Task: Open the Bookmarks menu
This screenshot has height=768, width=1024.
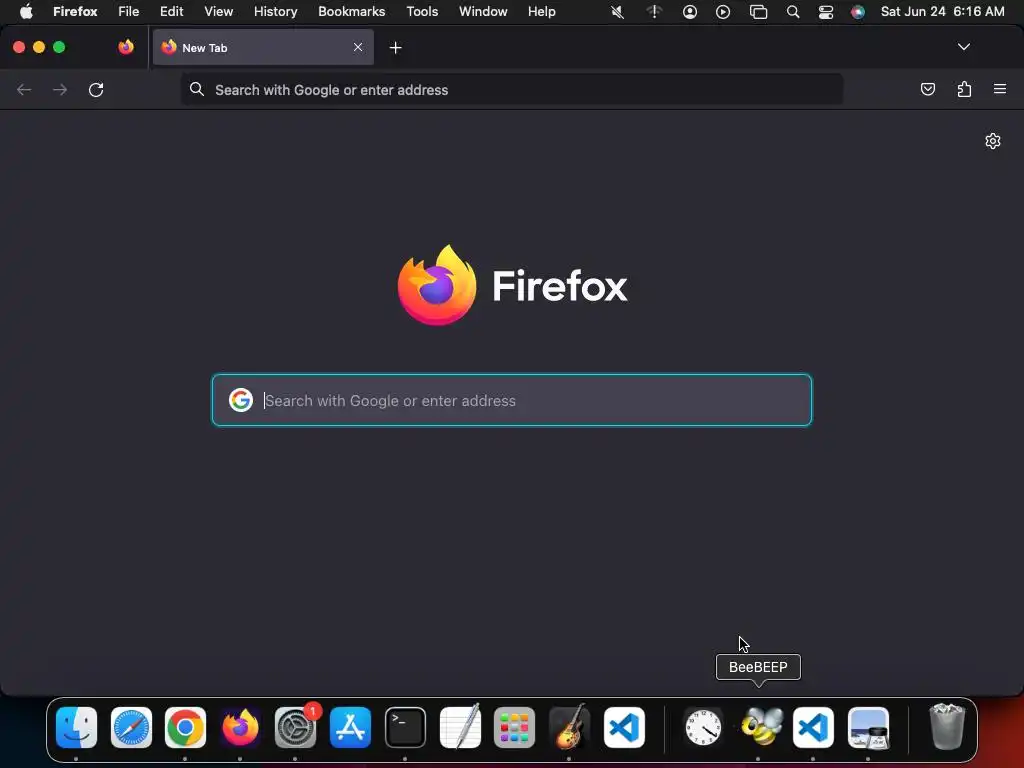Action: 351,12
